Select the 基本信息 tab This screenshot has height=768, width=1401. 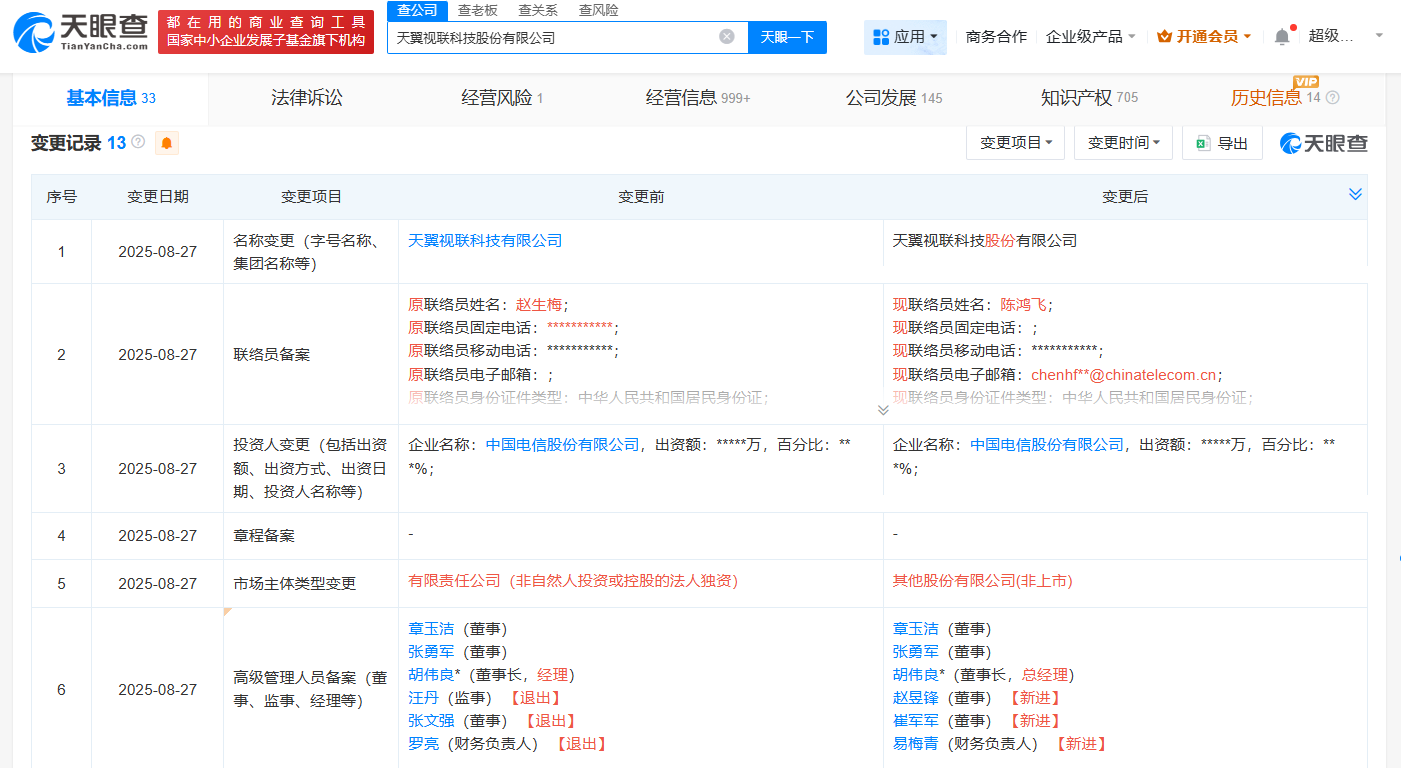tap(111, 98)
